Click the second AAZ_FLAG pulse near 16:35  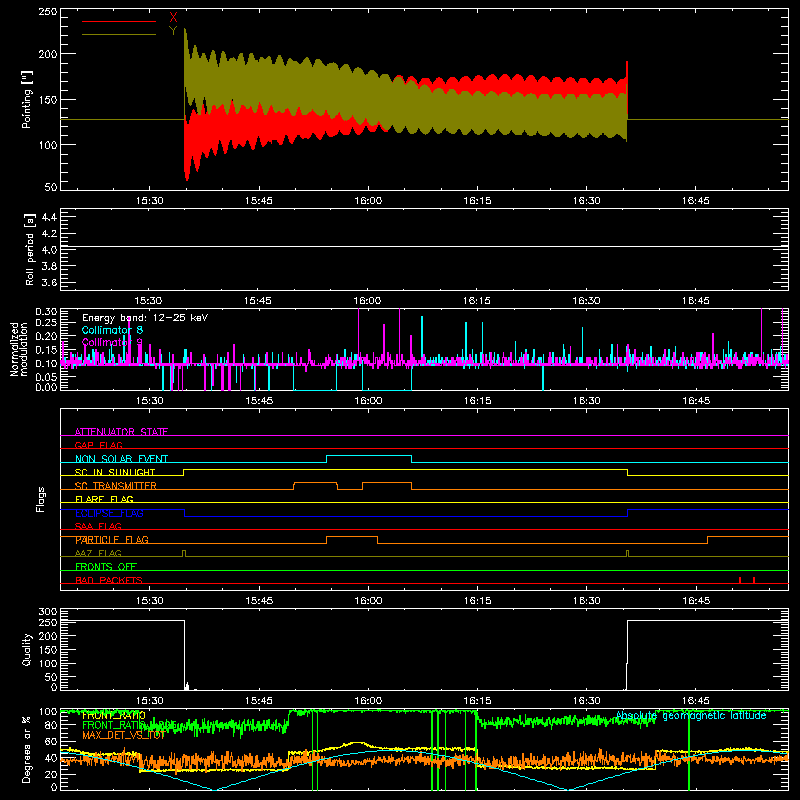(628, 553)
